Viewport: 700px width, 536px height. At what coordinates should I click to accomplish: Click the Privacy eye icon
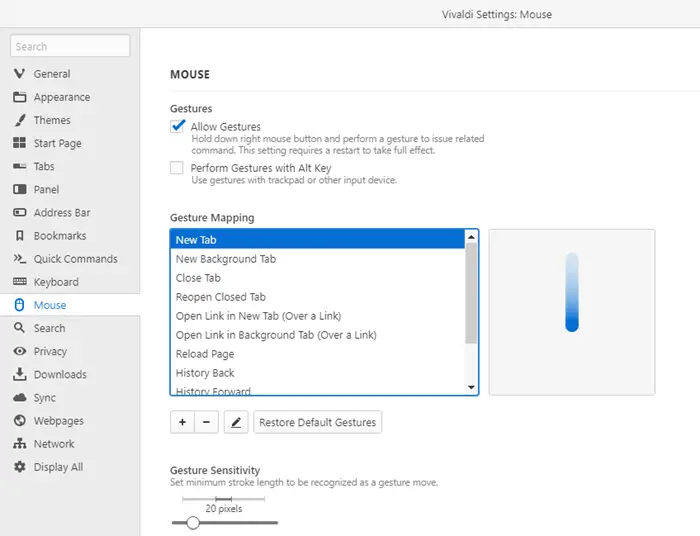tap(19, 351)
